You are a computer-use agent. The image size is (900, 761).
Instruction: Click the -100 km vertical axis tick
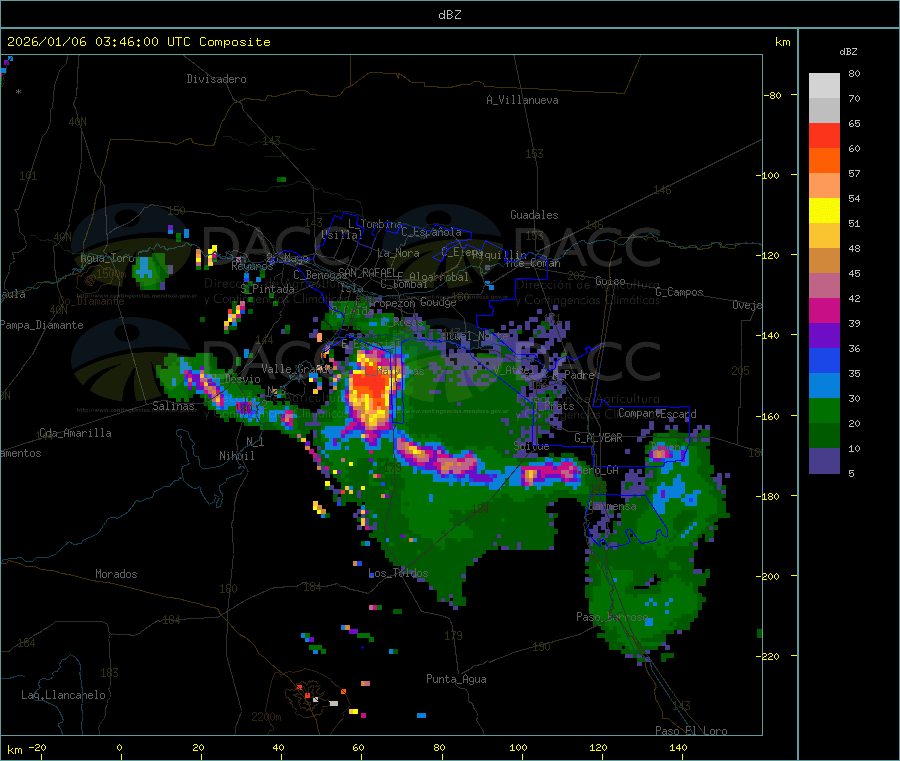pyautogui.click(x=768, y=175)
